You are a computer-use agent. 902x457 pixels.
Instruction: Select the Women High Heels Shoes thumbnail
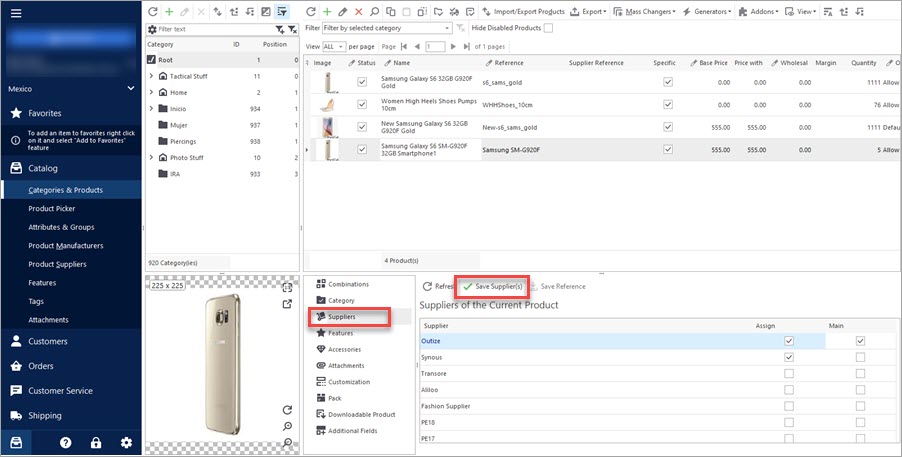coord(327,105)
